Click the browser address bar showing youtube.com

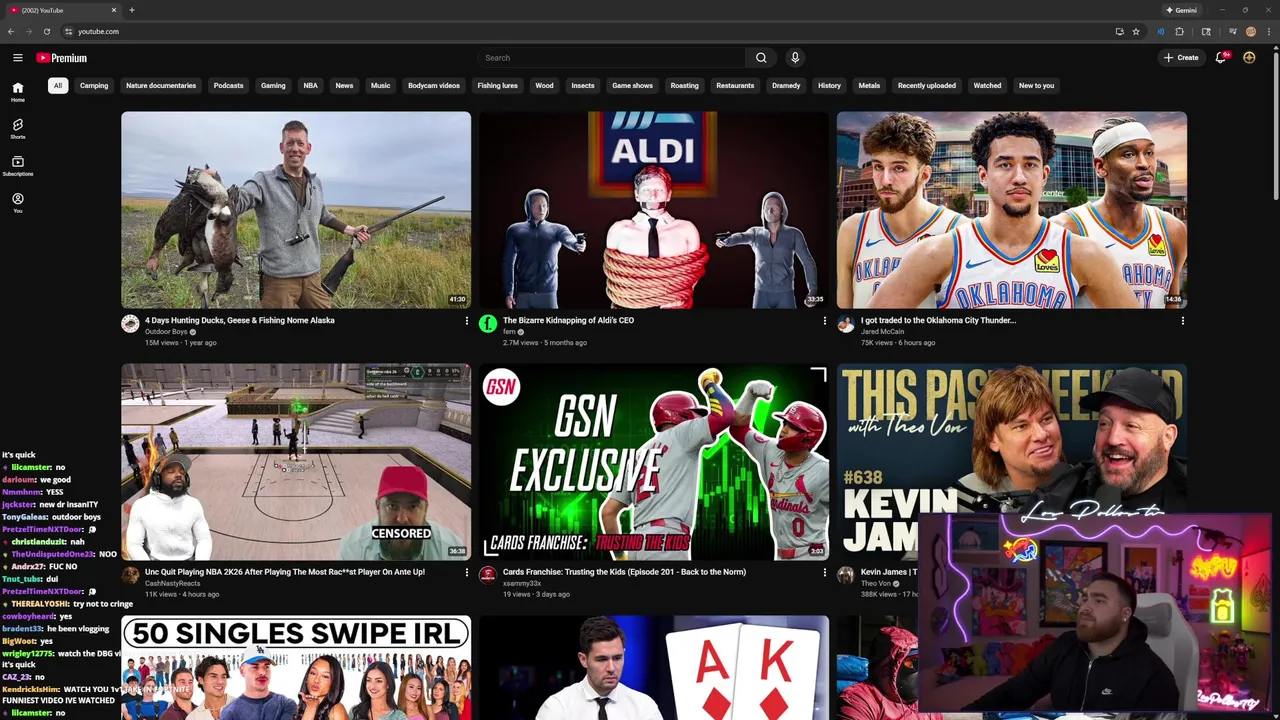(x=588, y=31)
